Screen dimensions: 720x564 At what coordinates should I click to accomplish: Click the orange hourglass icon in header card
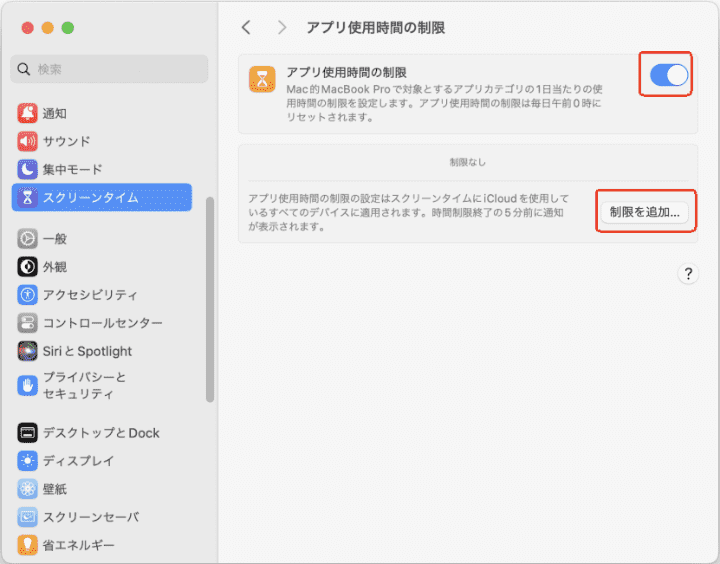pos(262,79)
